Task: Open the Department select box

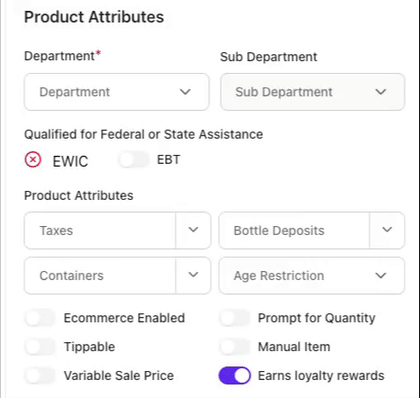Action: coord(117,92)
